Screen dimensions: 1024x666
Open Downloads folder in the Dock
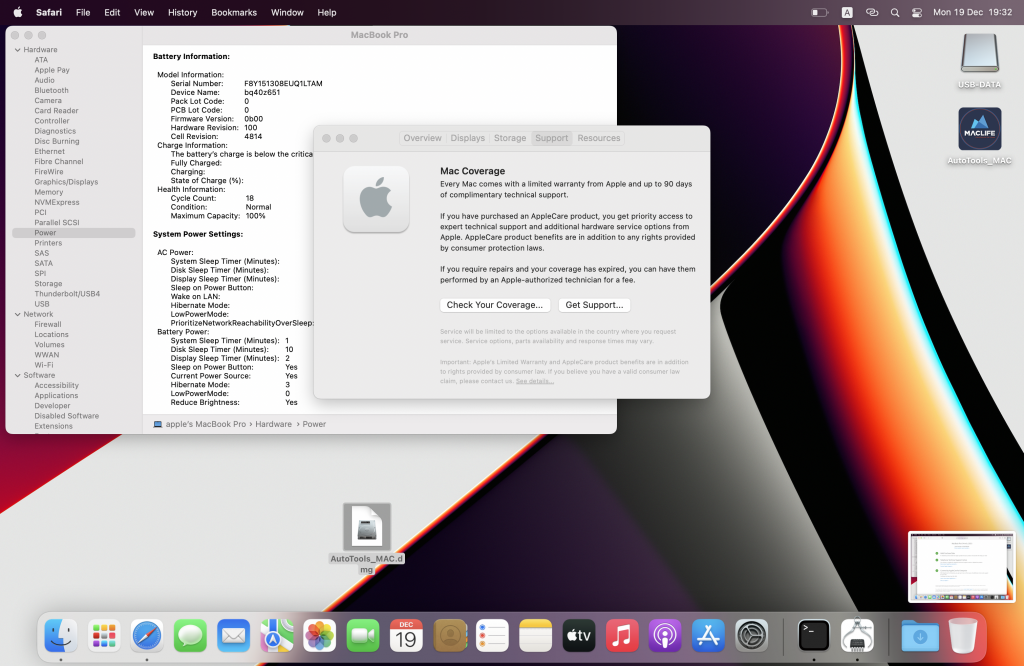pos(920,635)
